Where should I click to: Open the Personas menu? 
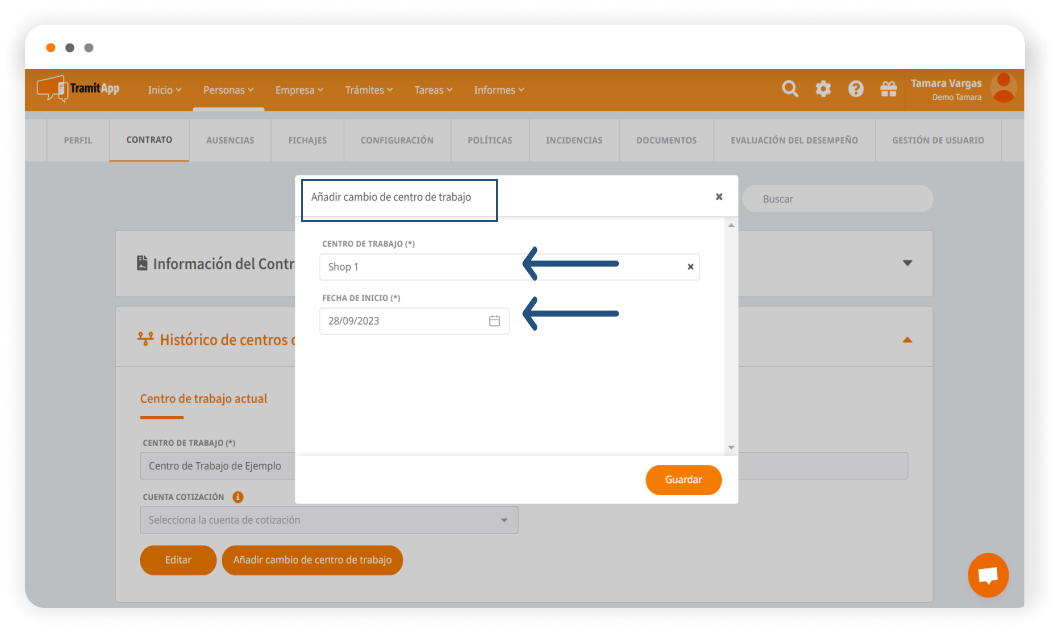click(x=228, y=90)
